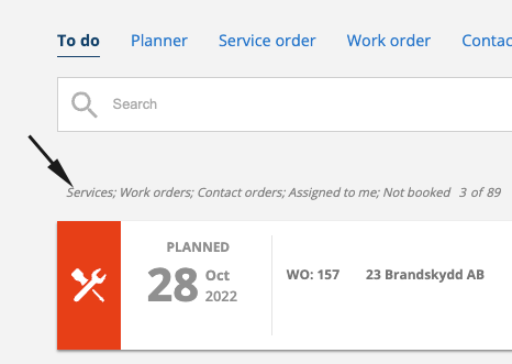The width and height of the screenshot is (512, 364).
Task: Open the partially visible Contact tab
Action: [x=487, y=41]
